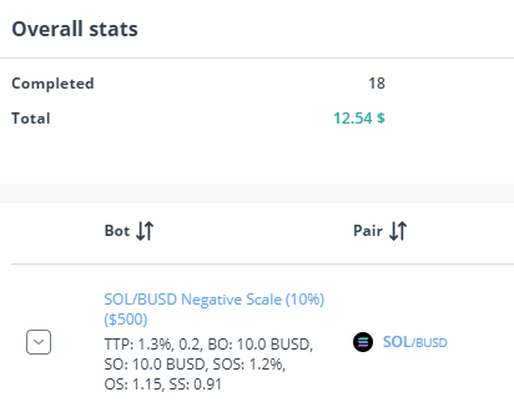The width and height of the screenshot is (514, 412).
Task: Click the Pair column sort arrows icon
Action: tap(398, 231)
